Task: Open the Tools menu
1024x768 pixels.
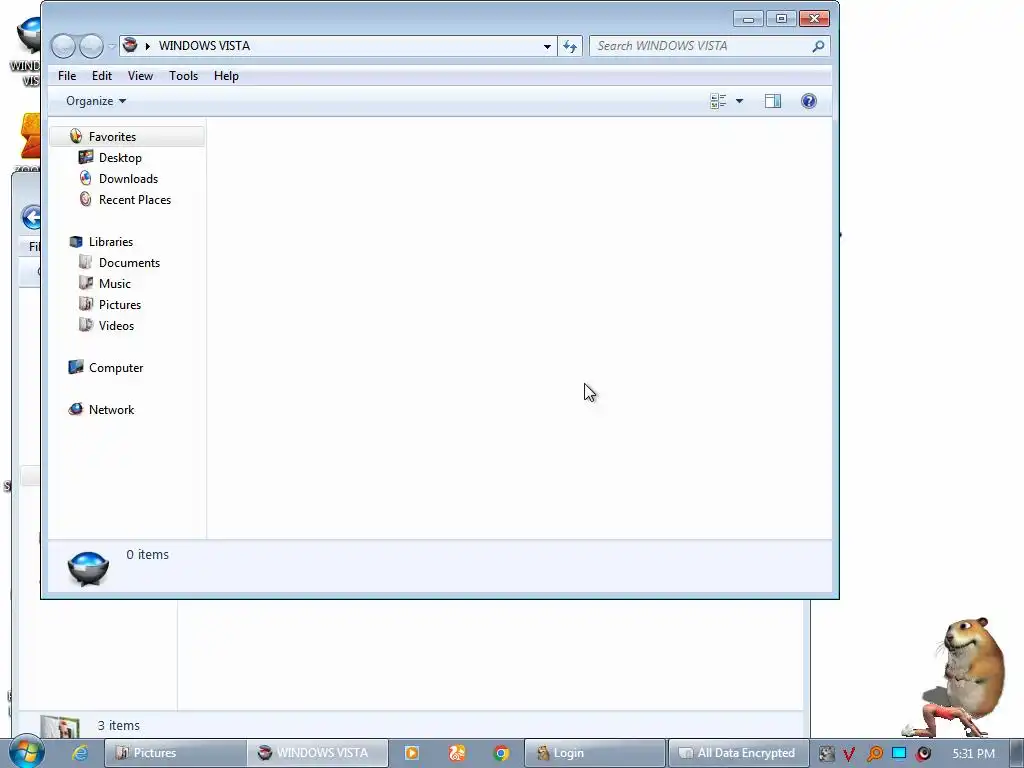Action: pyautogui.click(x=183, y=76)
